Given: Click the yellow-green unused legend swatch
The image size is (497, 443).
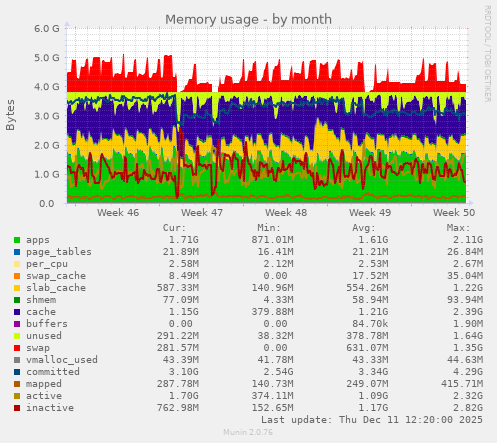Looking at the screenshot, I should point(17,336).
